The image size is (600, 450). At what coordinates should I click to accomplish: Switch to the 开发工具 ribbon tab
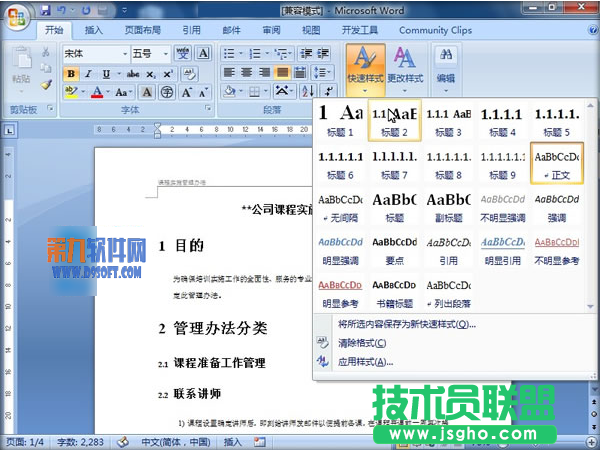pyautogui.click(x=360, y=30)
